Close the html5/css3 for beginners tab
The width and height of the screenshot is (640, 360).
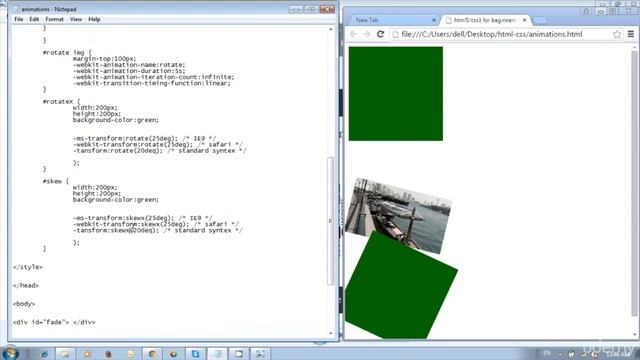[x=524, y=20]
